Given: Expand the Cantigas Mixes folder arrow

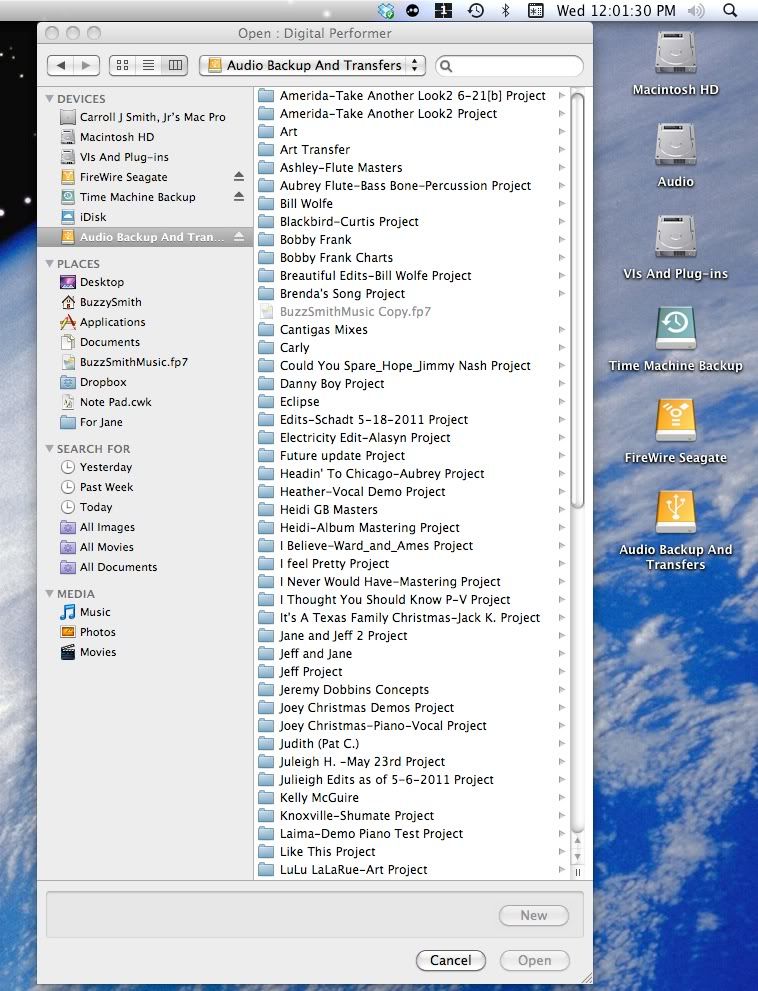Looking at the screenshot, I should 561,329.
